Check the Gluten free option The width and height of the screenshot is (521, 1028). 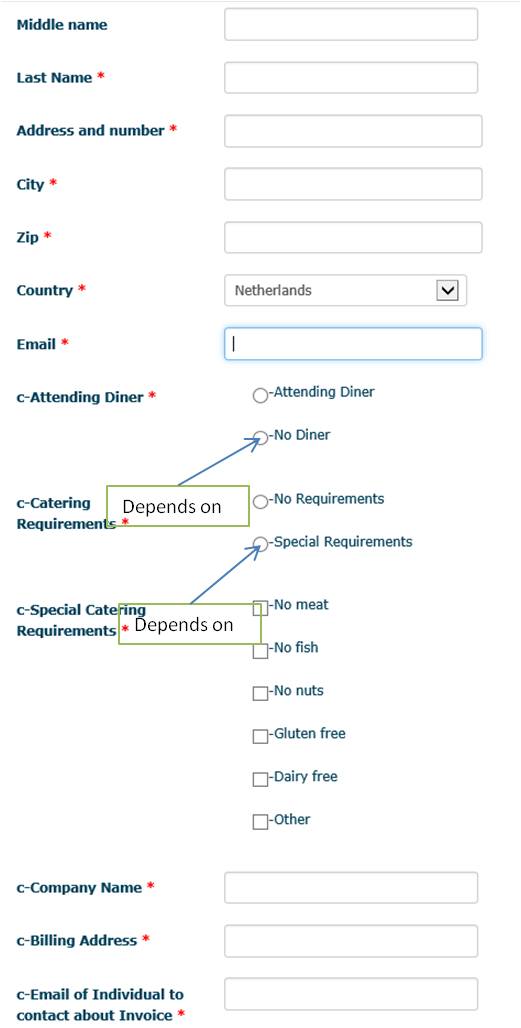260,737
